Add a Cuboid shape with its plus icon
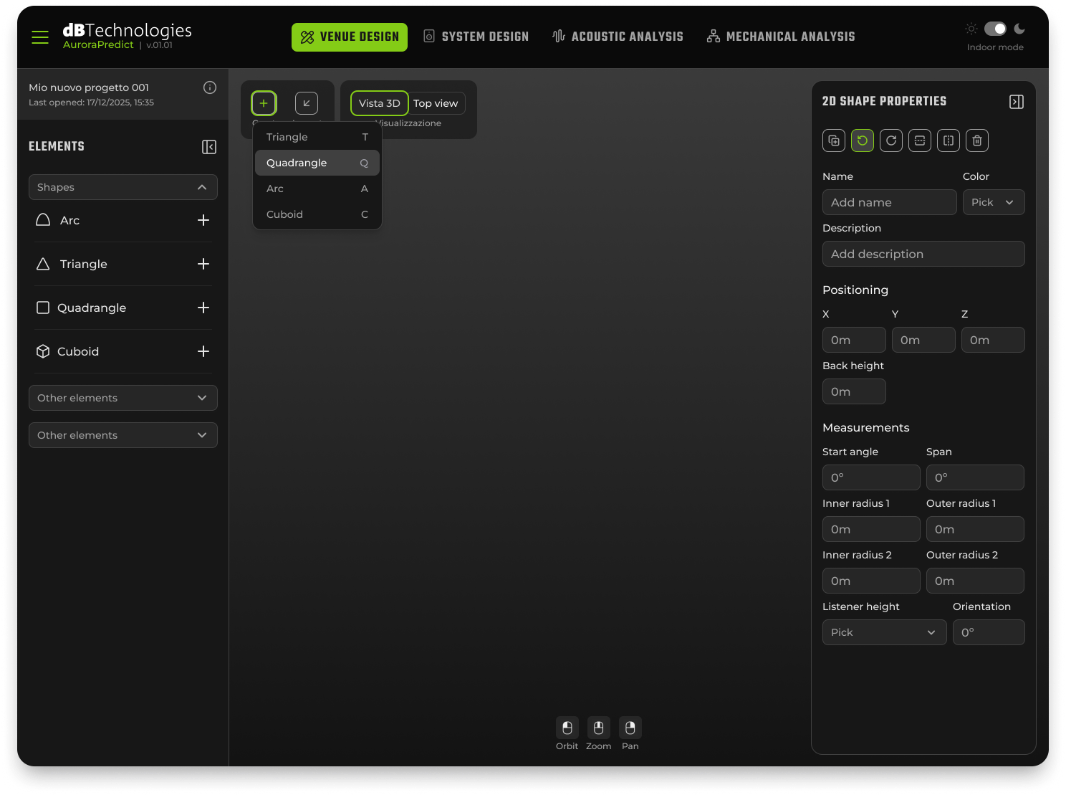 (203, 351)
